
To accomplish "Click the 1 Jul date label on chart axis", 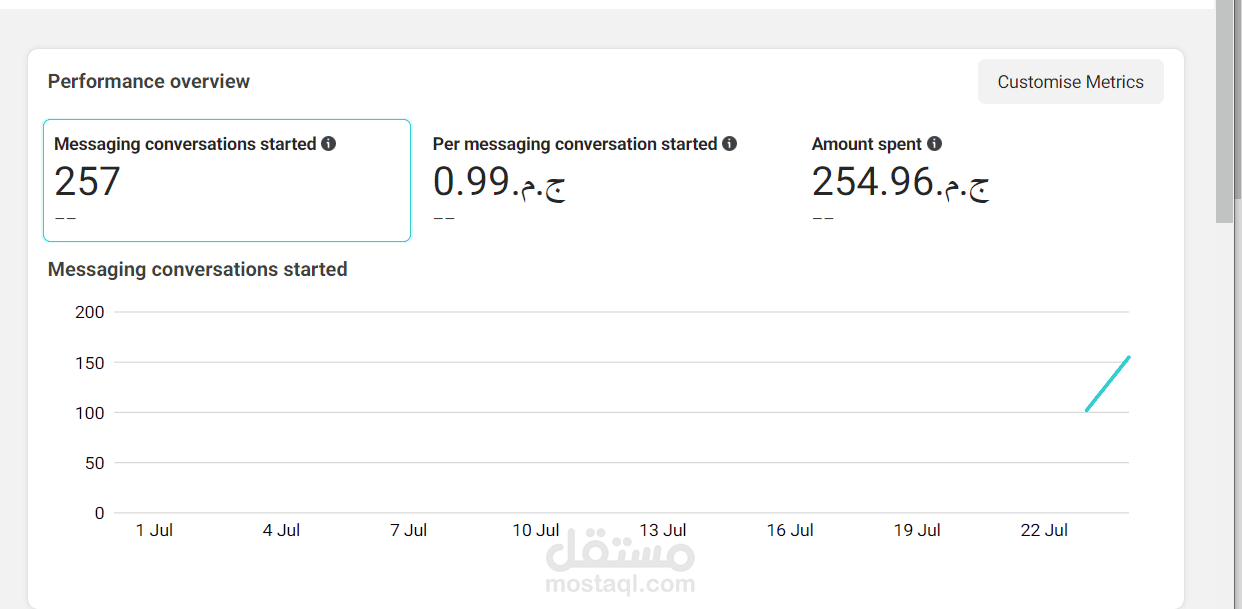I will click(x=154, y=530).
